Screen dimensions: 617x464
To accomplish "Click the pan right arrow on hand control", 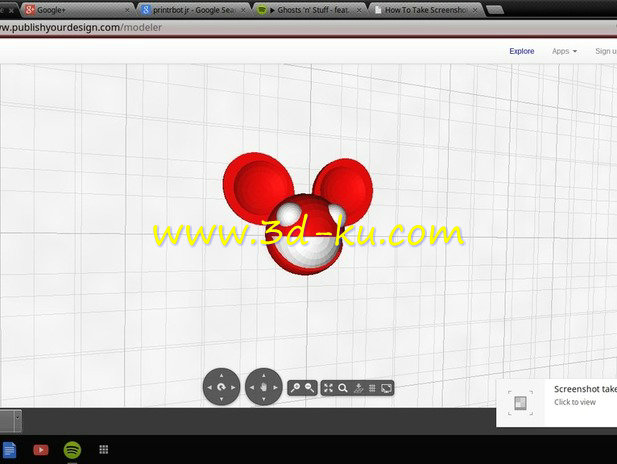I will pos(275,388).
